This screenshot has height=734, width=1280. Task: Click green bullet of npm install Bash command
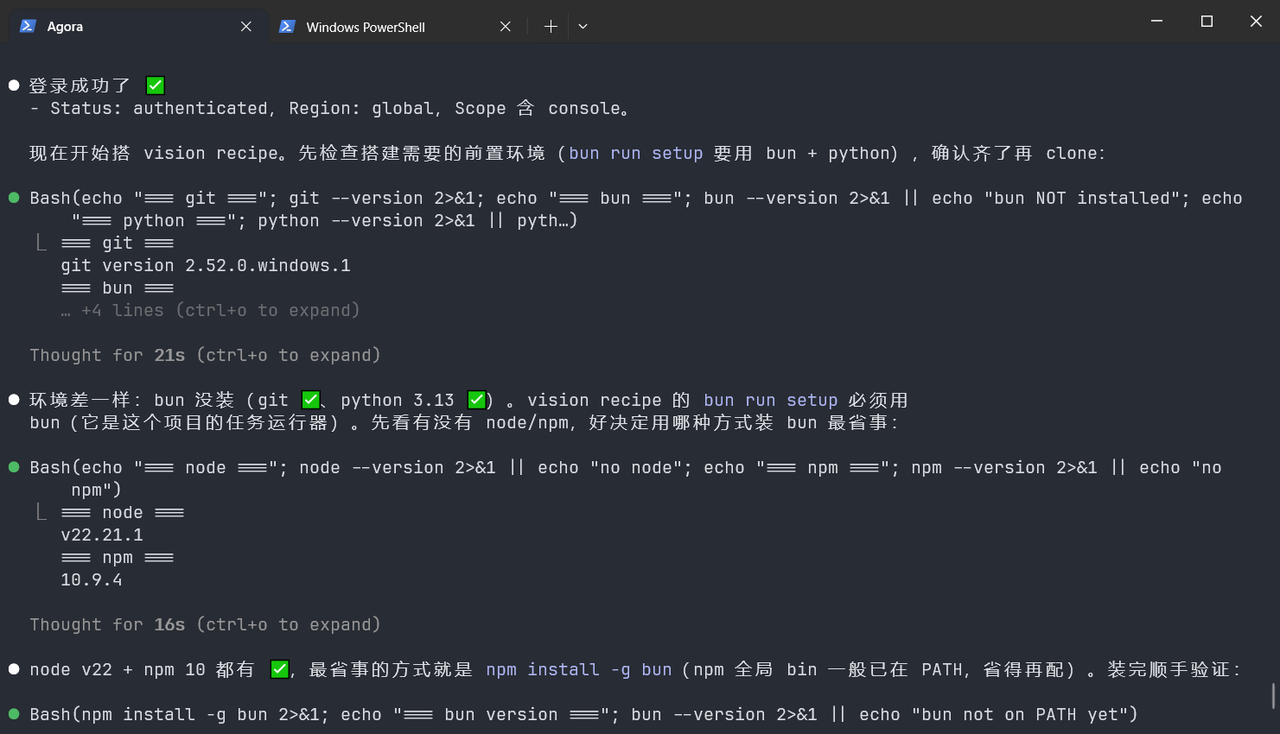(14, 714)
